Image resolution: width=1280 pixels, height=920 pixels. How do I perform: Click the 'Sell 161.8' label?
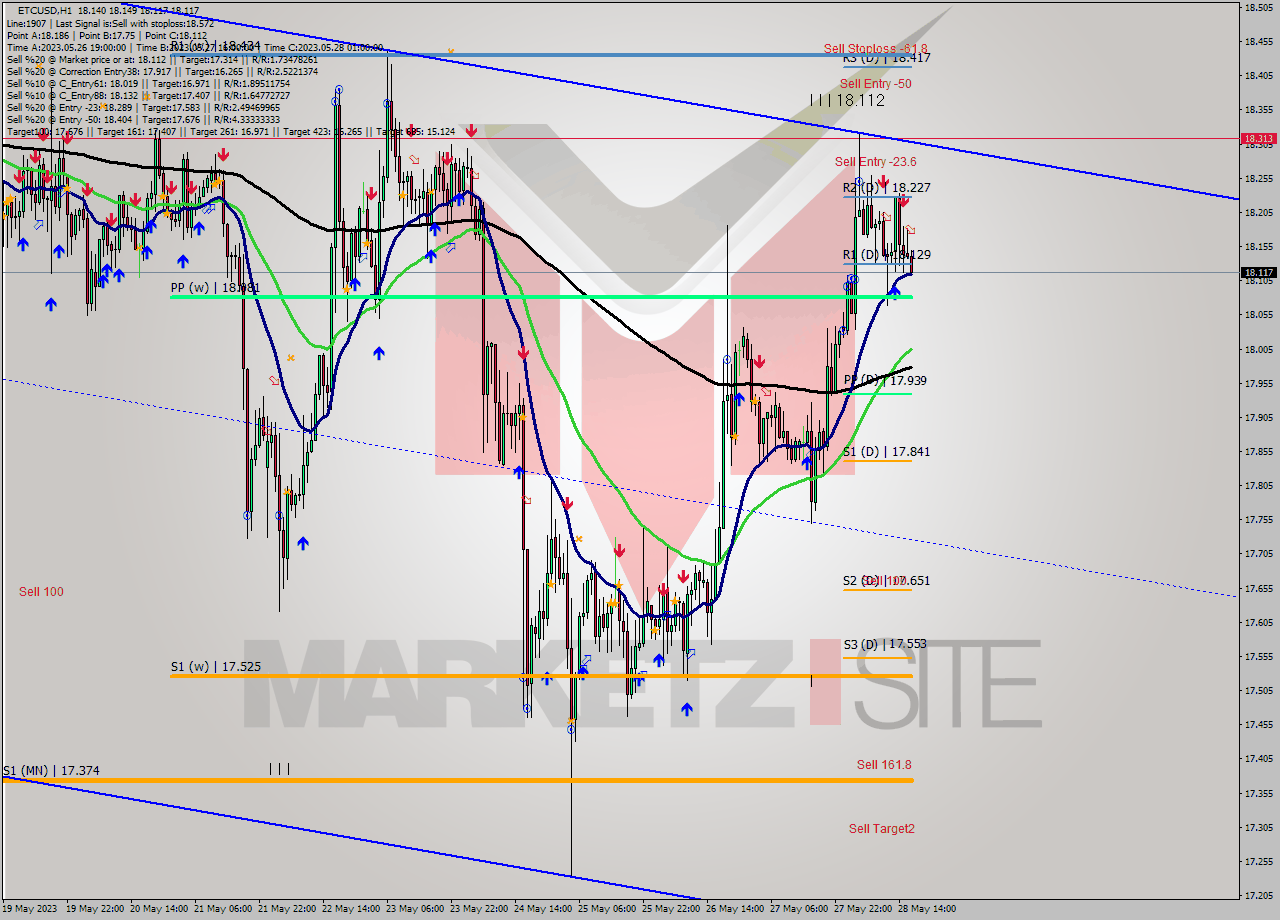click(884, 765)
